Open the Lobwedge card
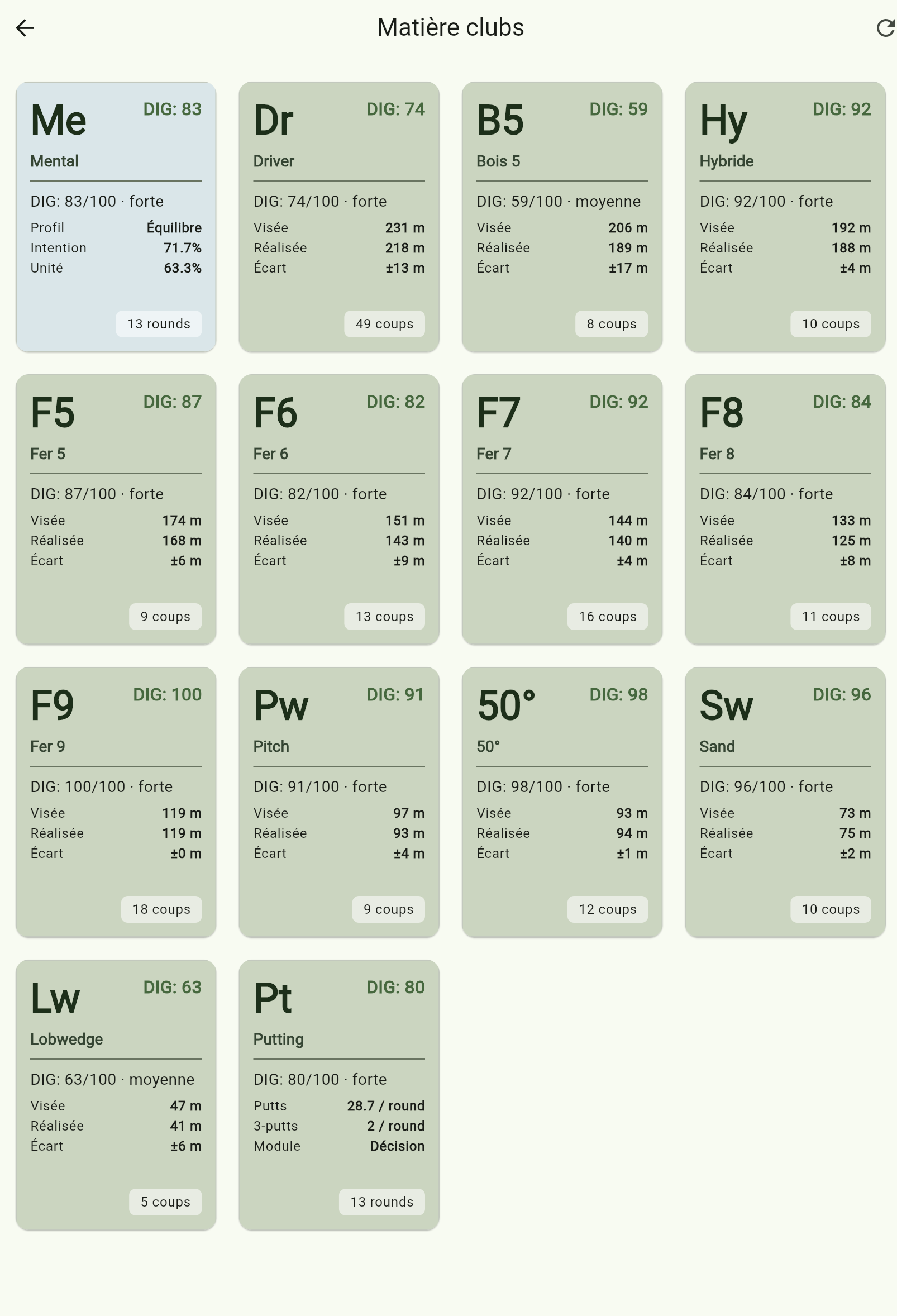 click(x=116, y=1095)
